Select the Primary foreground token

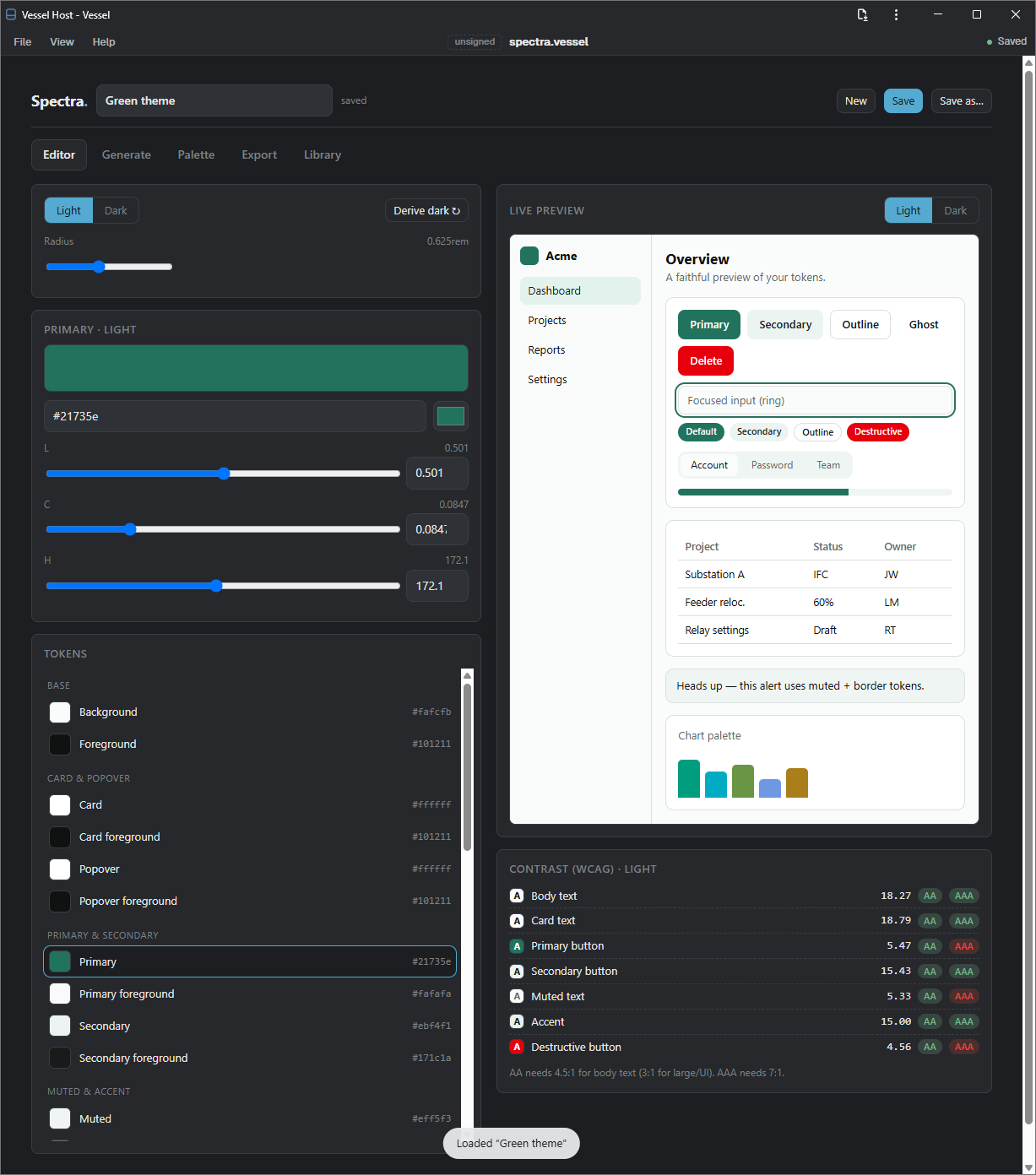coord(250,994)
